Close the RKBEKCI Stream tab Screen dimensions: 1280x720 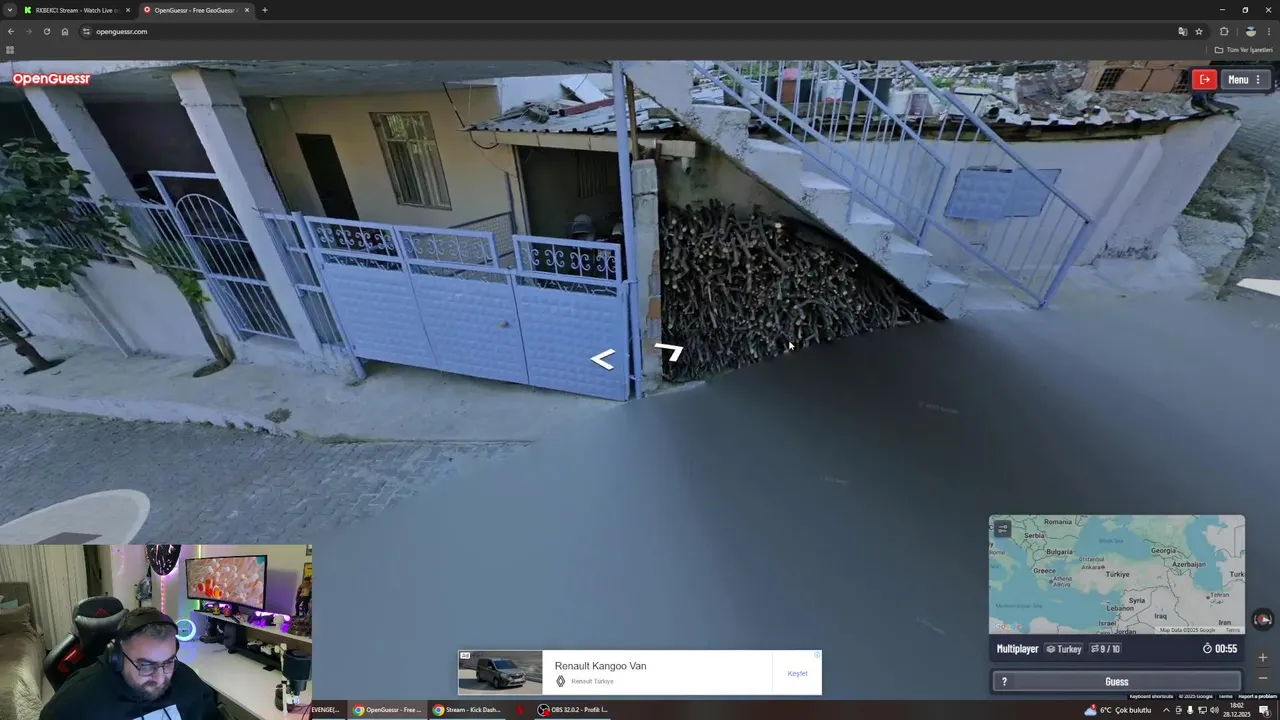(127, 10)
